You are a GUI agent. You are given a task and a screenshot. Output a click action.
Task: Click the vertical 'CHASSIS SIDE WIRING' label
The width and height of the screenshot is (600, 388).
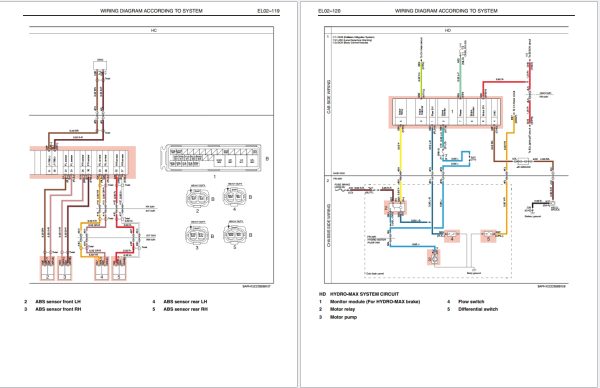(329, 225)
